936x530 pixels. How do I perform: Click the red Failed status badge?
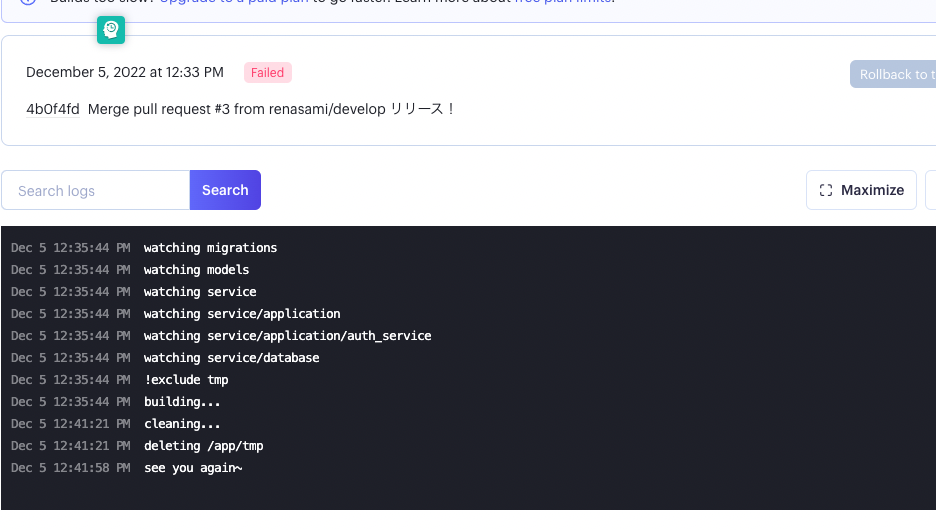pos(268,72)
